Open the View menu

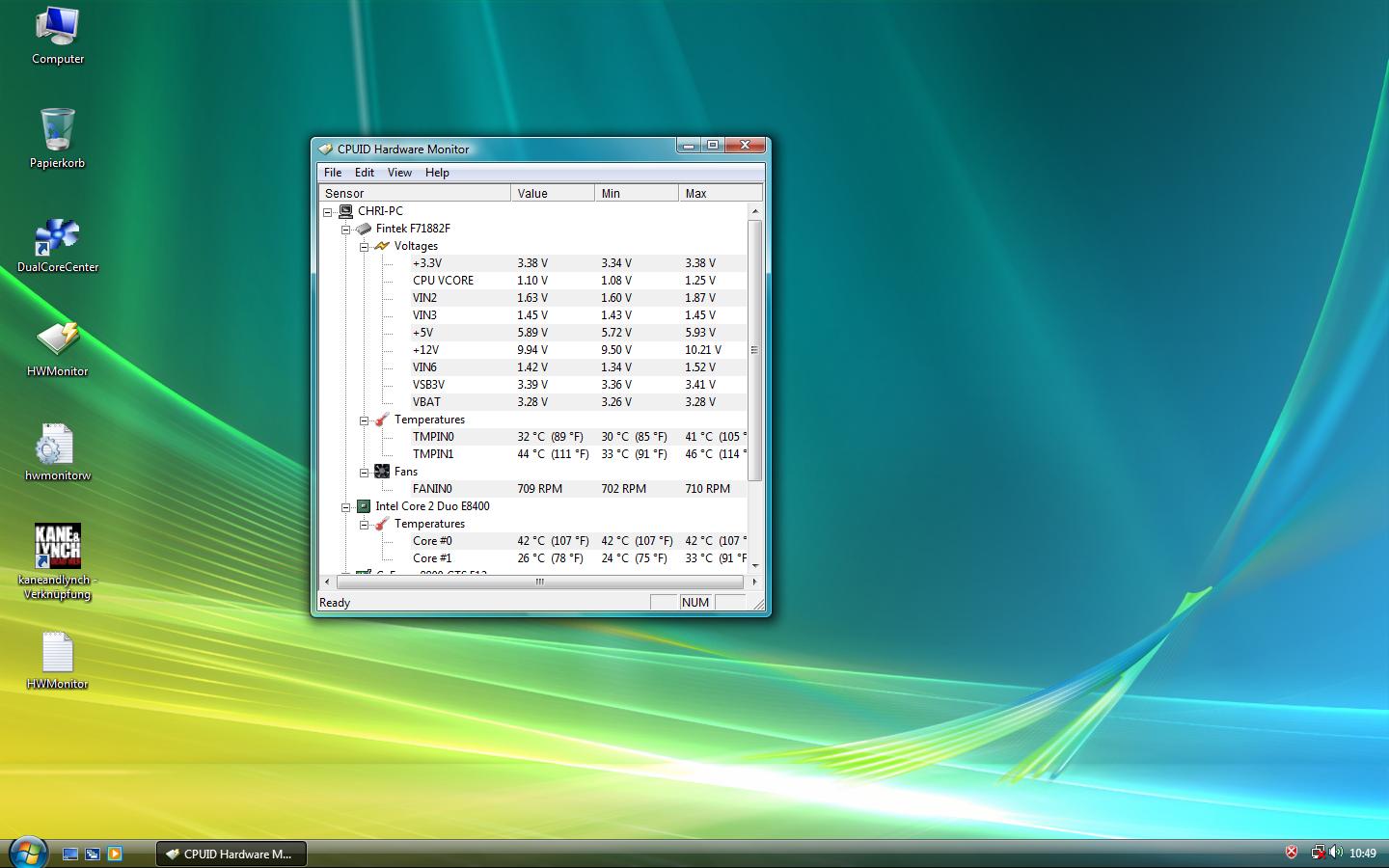pyautogui.click(x=399, y=173)
